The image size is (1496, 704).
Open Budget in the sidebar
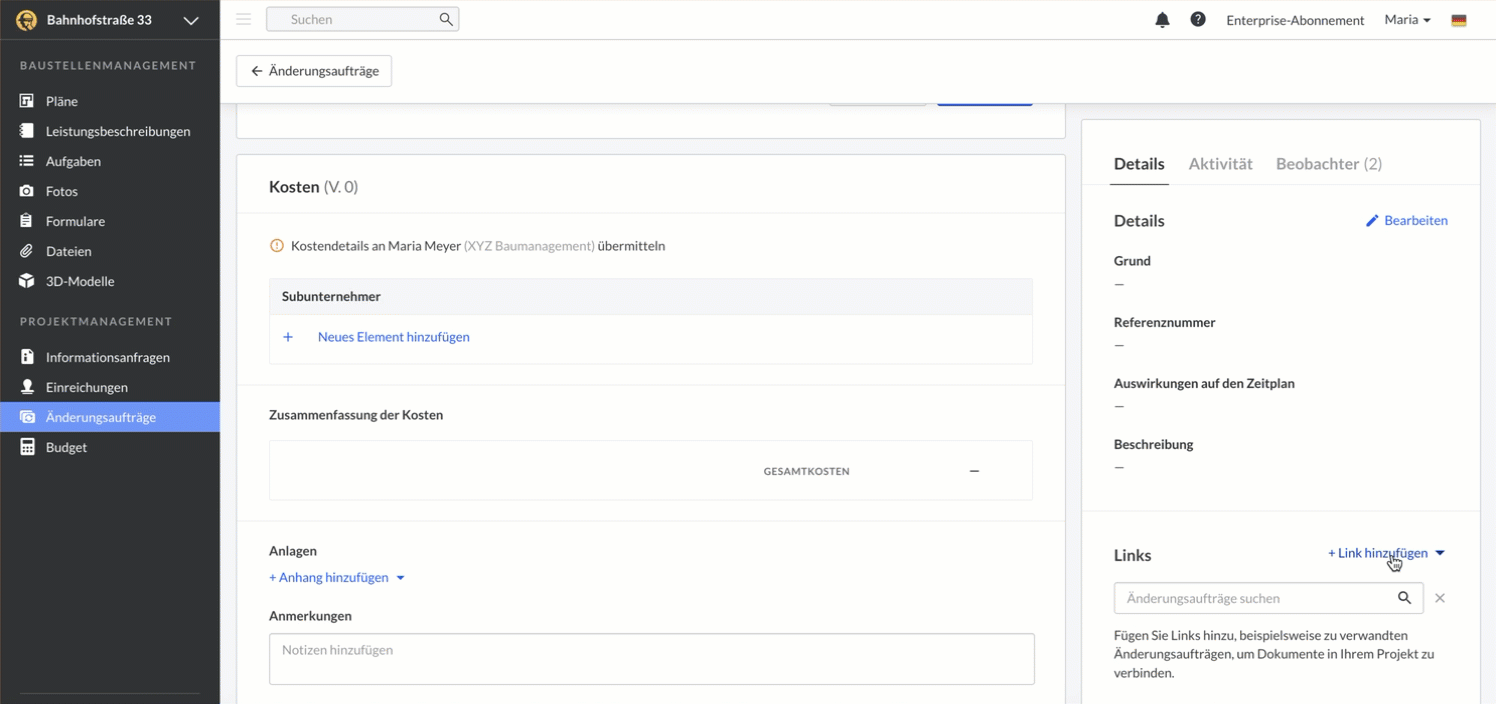tap(66, 447)
